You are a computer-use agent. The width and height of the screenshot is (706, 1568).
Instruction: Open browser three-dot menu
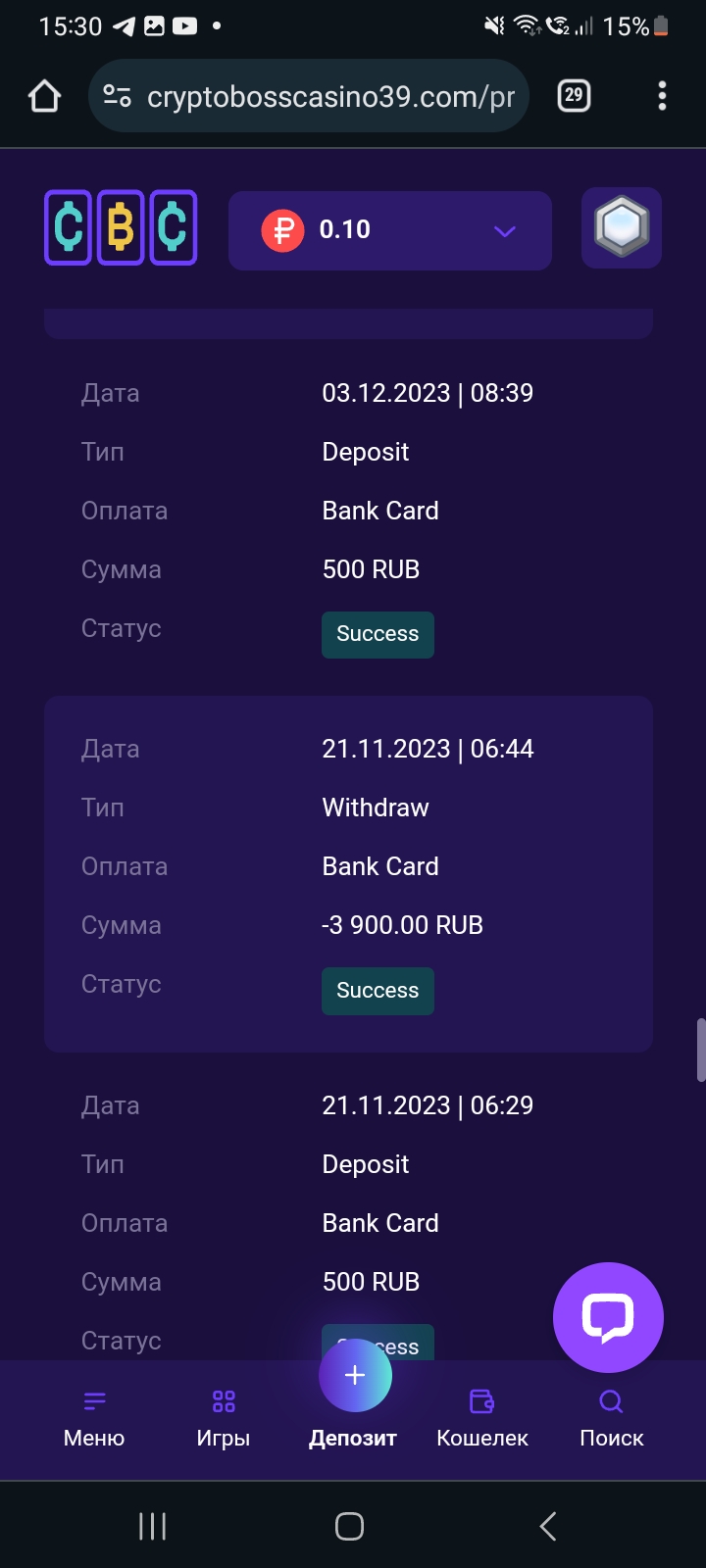[x=663, y=95]
